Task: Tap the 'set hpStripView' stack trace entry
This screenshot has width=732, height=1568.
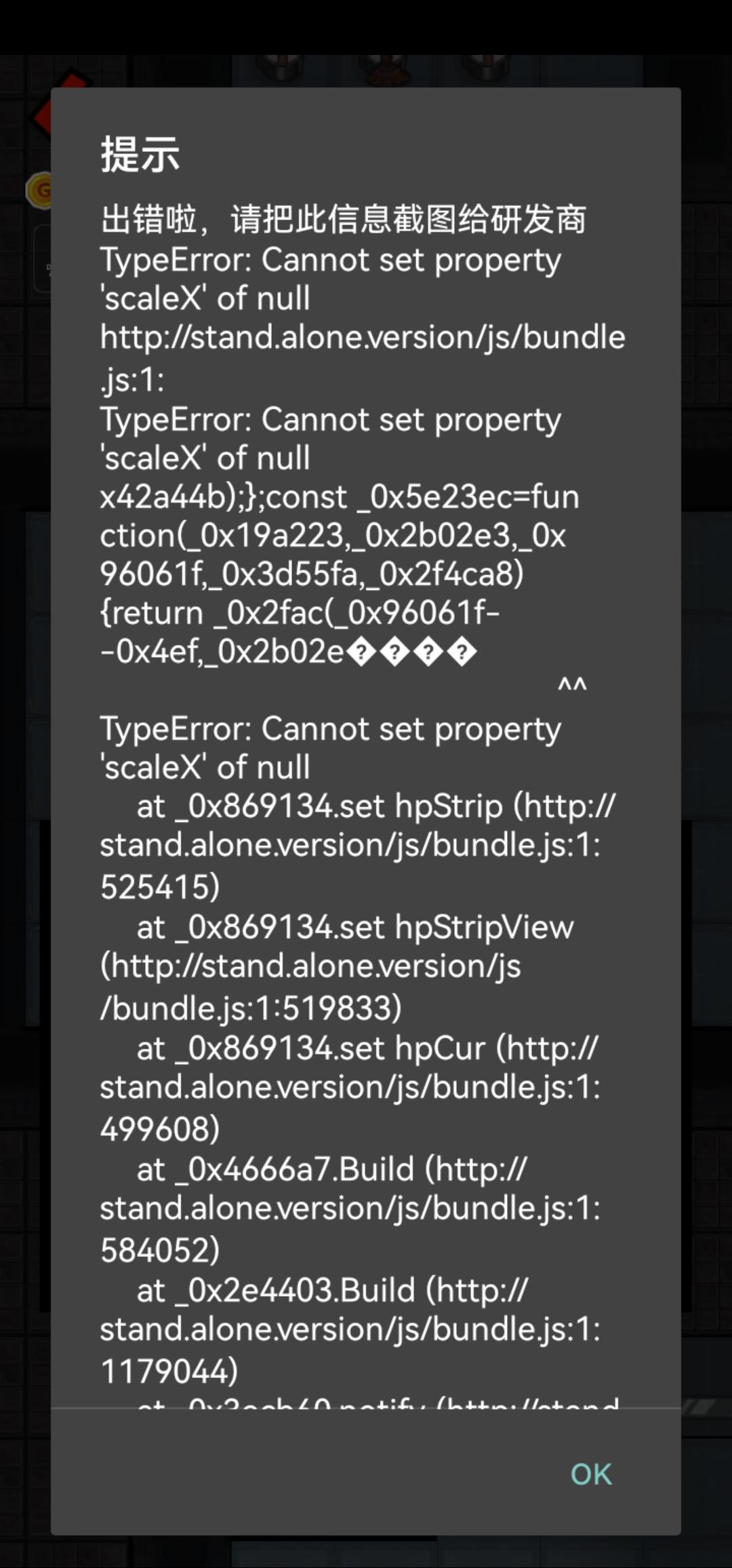Action: 354,927
